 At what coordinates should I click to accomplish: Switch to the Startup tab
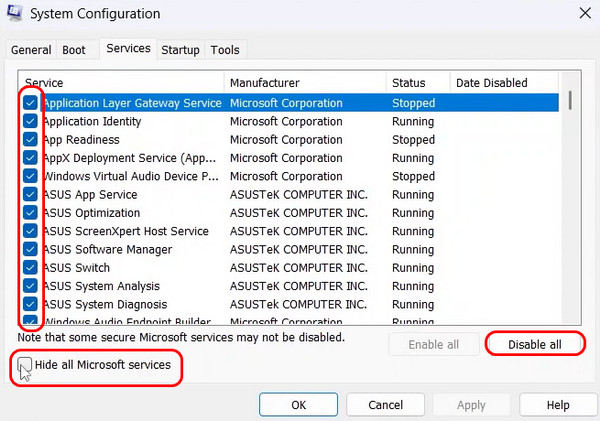tap(180, 50)
